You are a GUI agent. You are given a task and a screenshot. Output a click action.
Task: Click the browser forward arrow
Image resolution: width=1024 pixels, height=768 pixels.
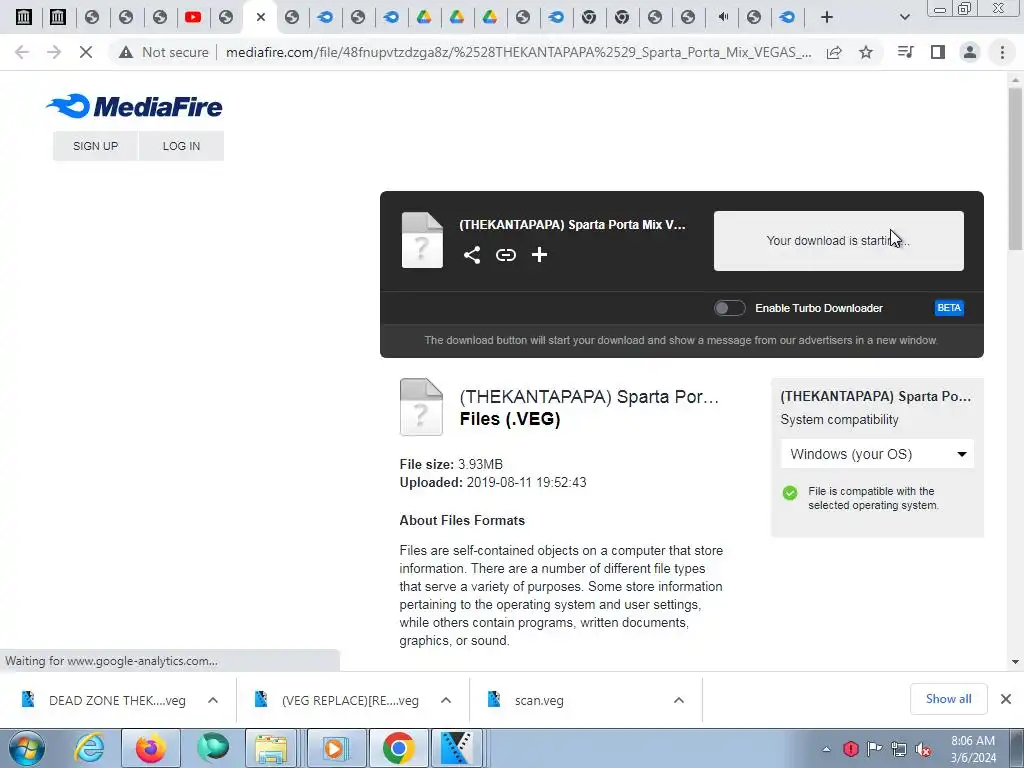click(54, 52)
